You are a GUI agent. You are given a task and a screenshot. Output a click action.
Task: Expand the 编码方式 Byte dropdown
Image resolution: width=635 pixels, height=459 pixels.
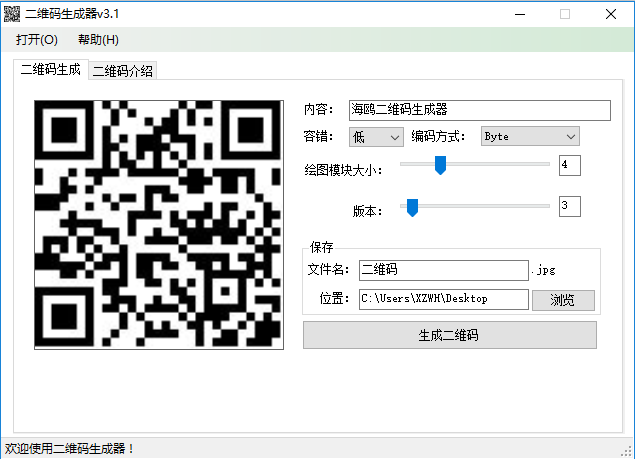click(529, 136)
